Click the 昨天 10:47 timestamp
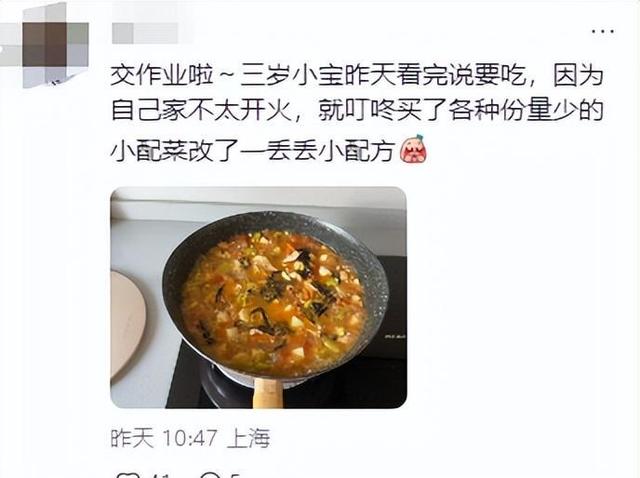 pyautogui.click(x=164, y=438)
